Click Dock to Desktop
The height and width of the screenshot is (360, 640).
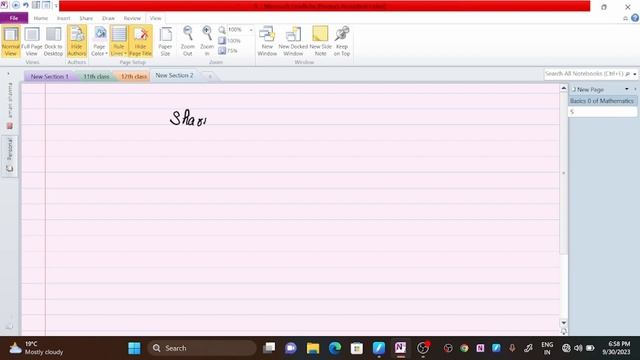tap(53, 41)
